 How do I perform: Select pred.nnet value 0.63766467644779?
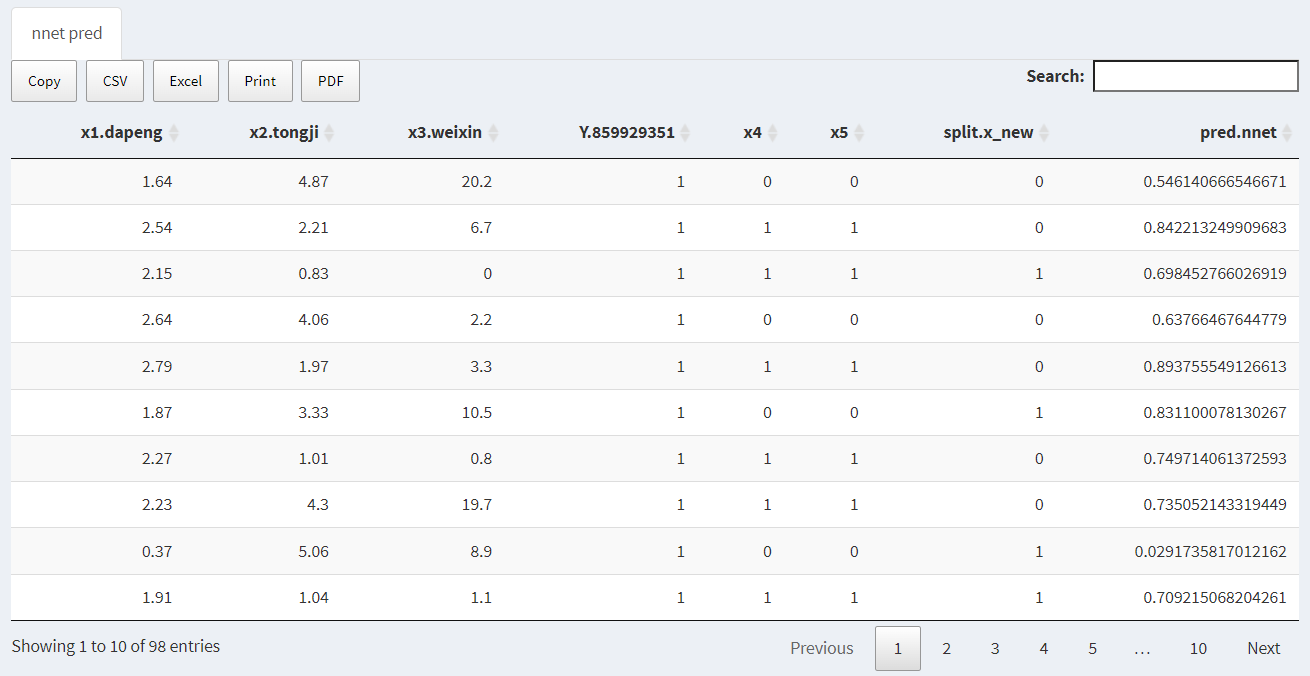click(x=1219, y=320)
